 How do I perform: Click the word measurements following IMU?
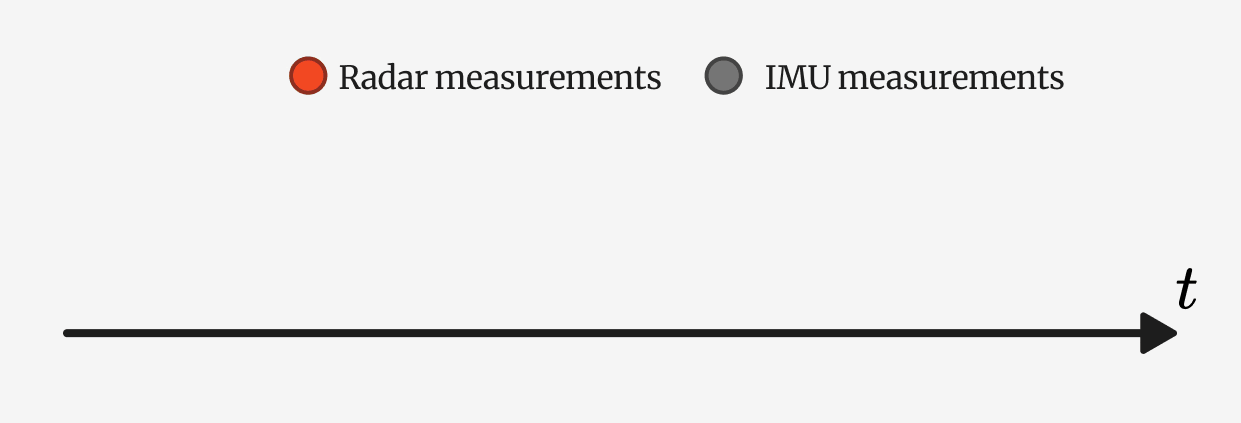[951, 78]
